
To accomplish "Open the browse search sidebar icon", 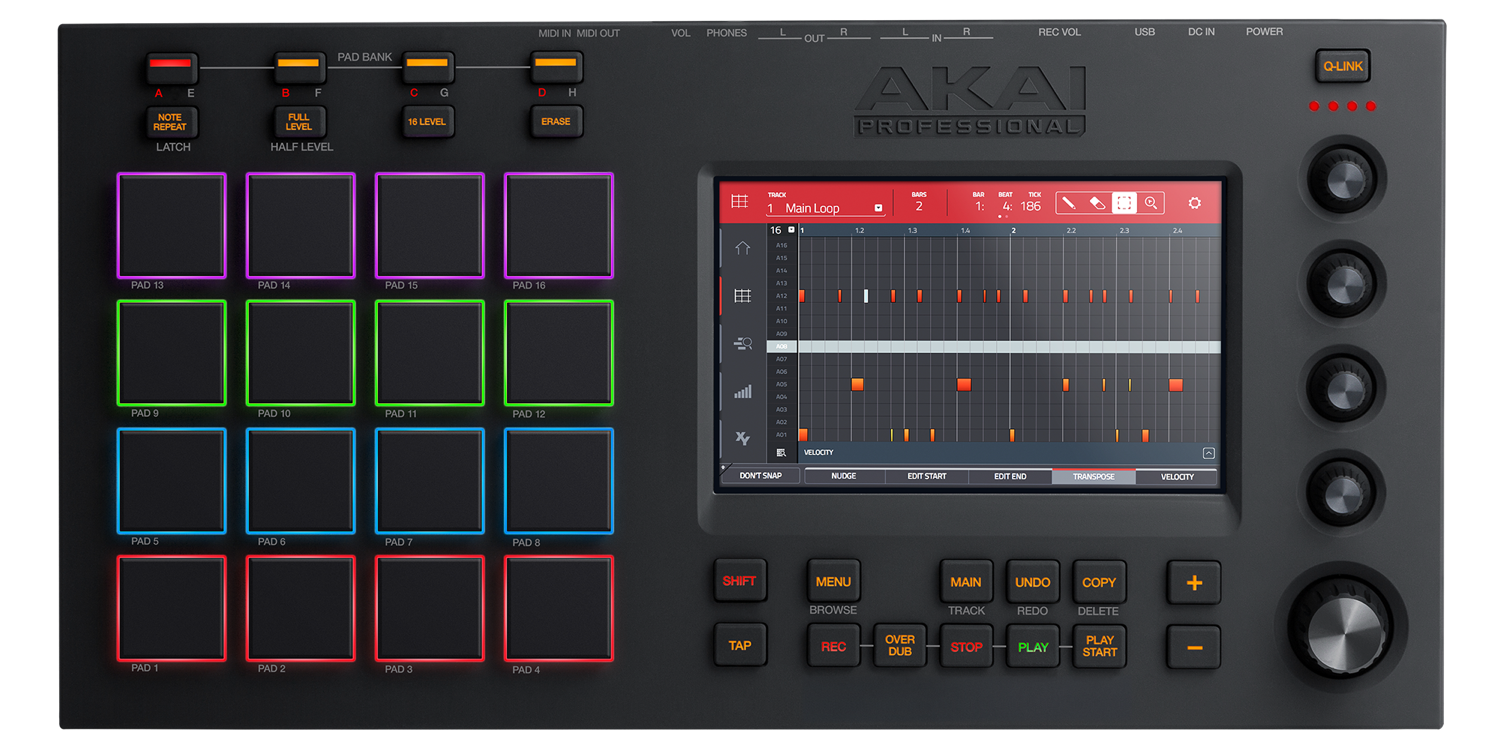I will point(742,343).
